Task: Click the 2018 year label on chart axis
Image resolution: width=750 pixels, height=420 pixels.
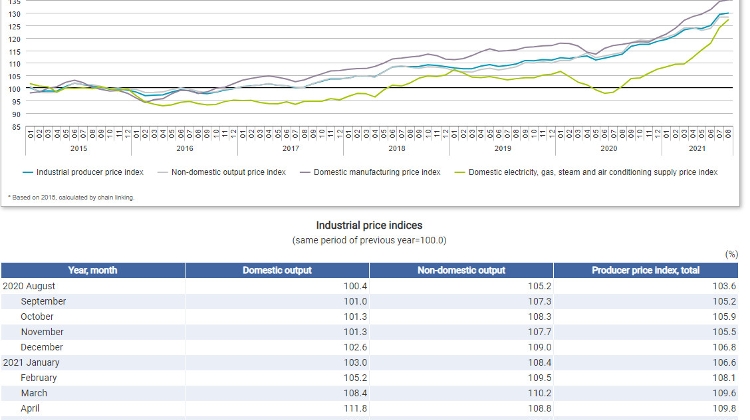Action: [396, 147]
